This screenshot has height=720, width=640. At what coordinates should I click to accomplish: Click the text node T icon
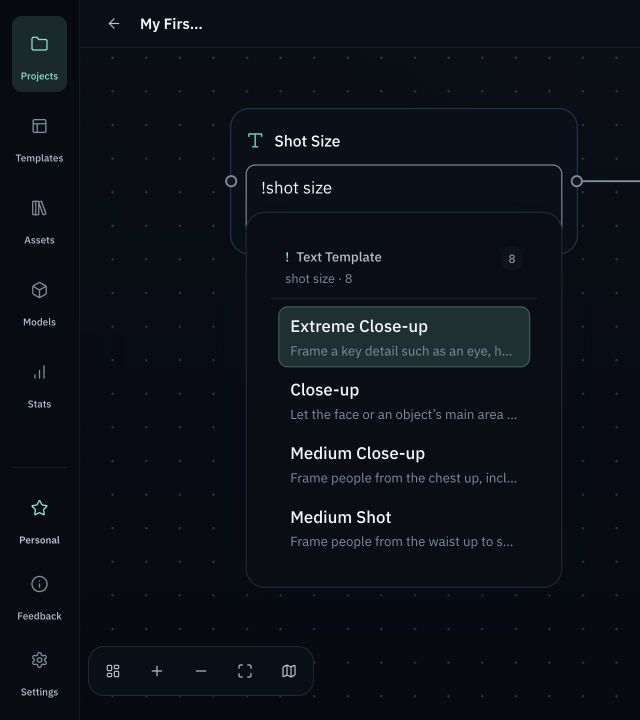coord(255,141)
